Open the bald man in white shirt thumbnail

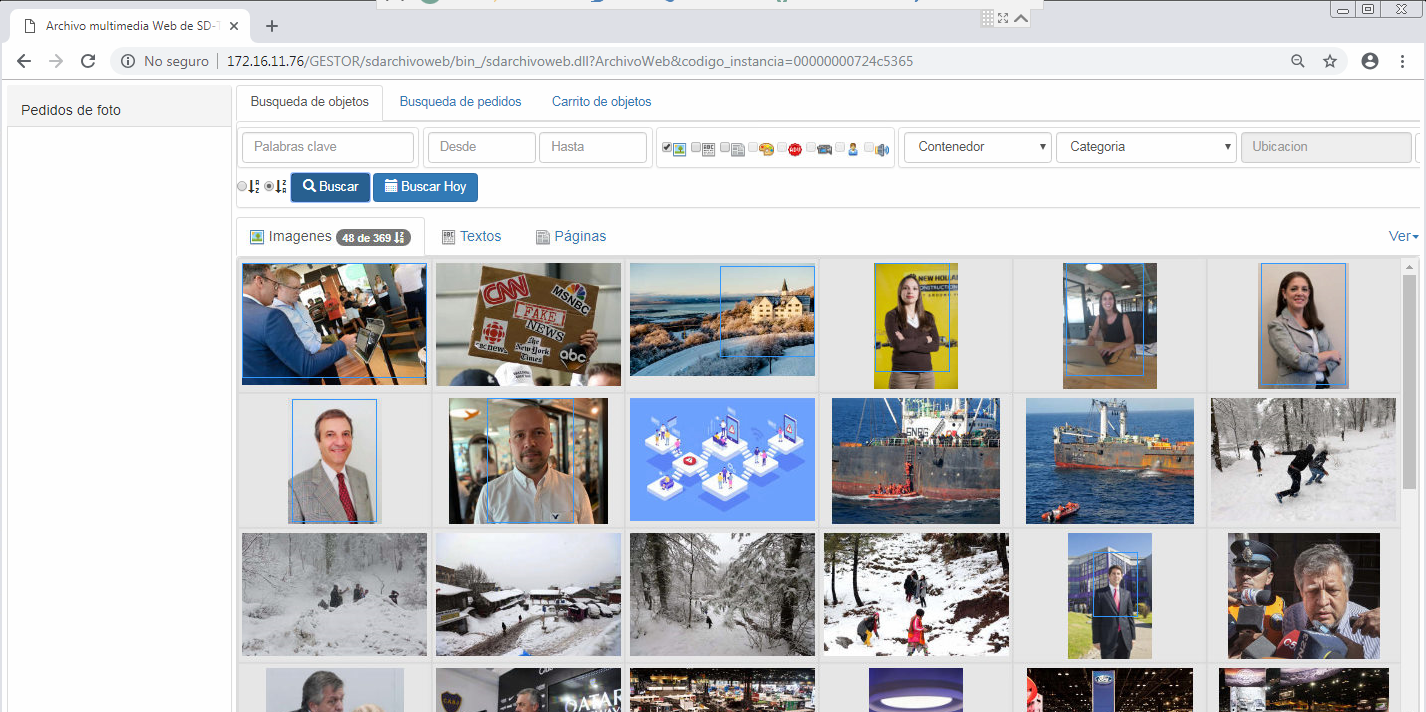(x=528, y=461)
